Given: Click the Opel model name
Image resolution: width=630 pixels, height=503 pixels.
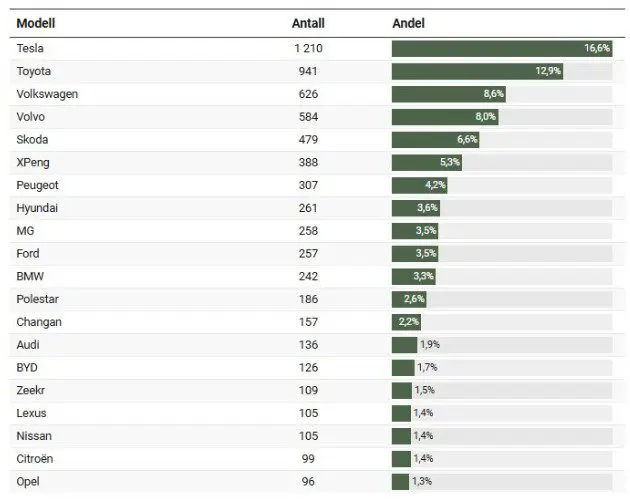Looking at the screenshot, I should 29,481.
